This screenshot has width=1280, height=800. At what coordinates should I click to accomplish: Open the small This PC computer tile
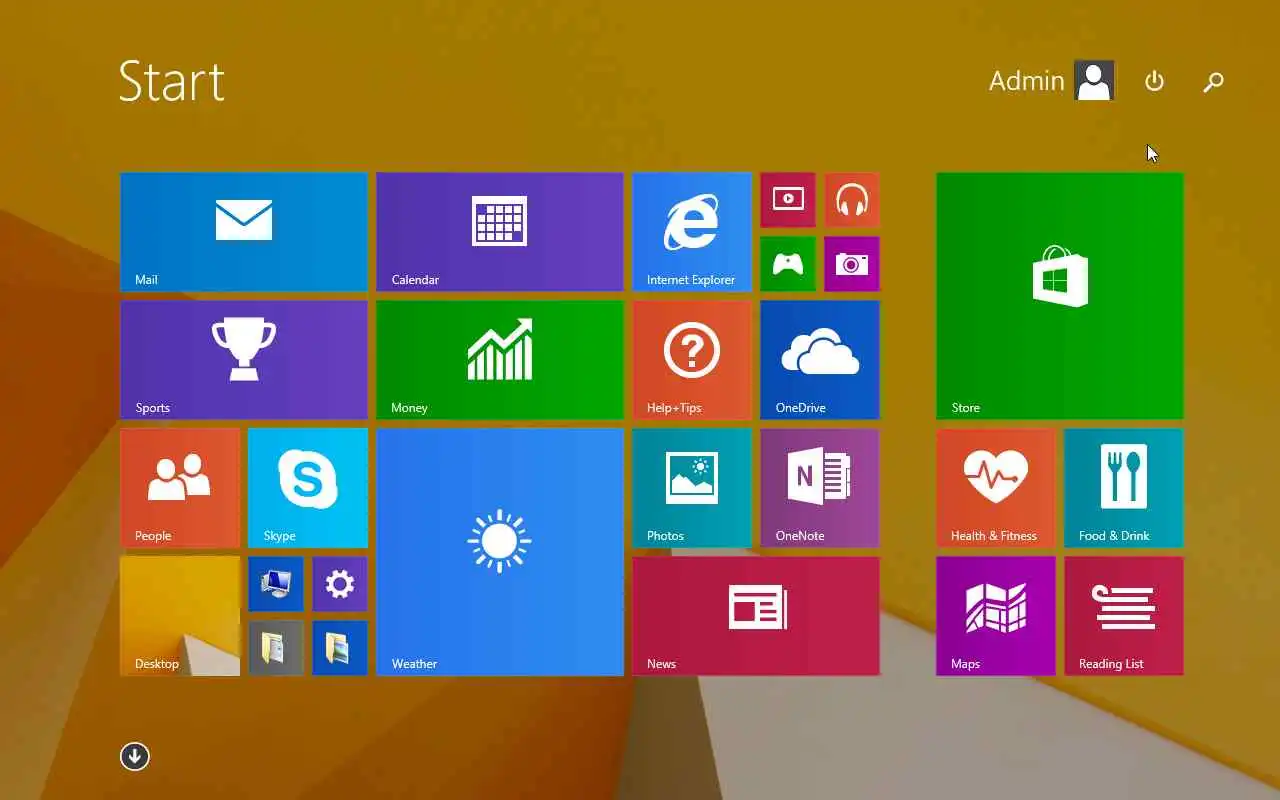[276, 584]
